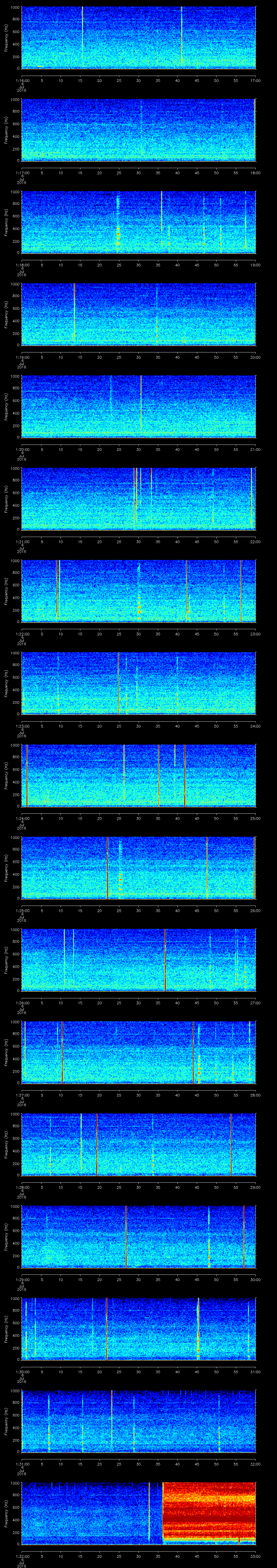Click the 1:17:00 time axis label
Image resolution: width=277 pixels, height=1568 pixels.
click(22, 173)
